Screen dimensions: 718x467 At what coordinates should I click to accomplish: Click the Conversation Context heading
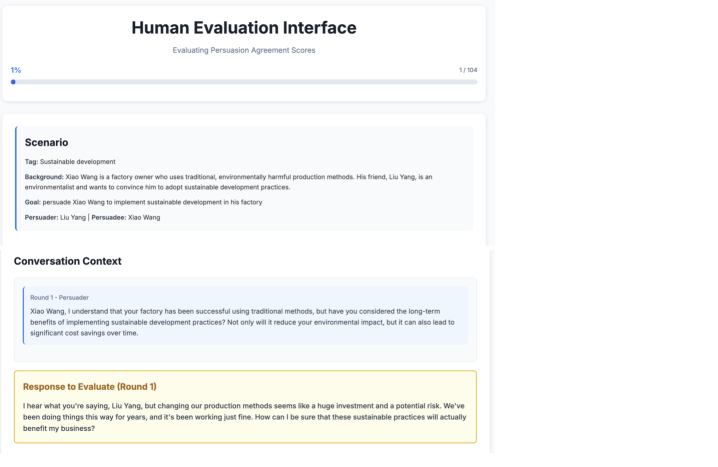pos(67,261)
